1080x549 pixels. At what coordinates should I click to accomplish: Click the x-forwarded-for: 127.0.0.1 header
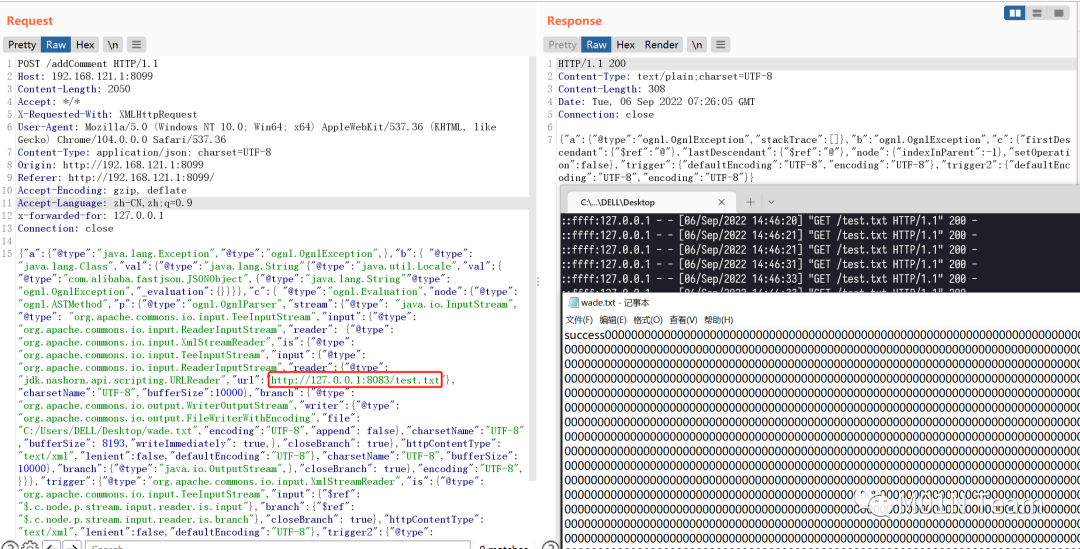[x=91, y=216]
